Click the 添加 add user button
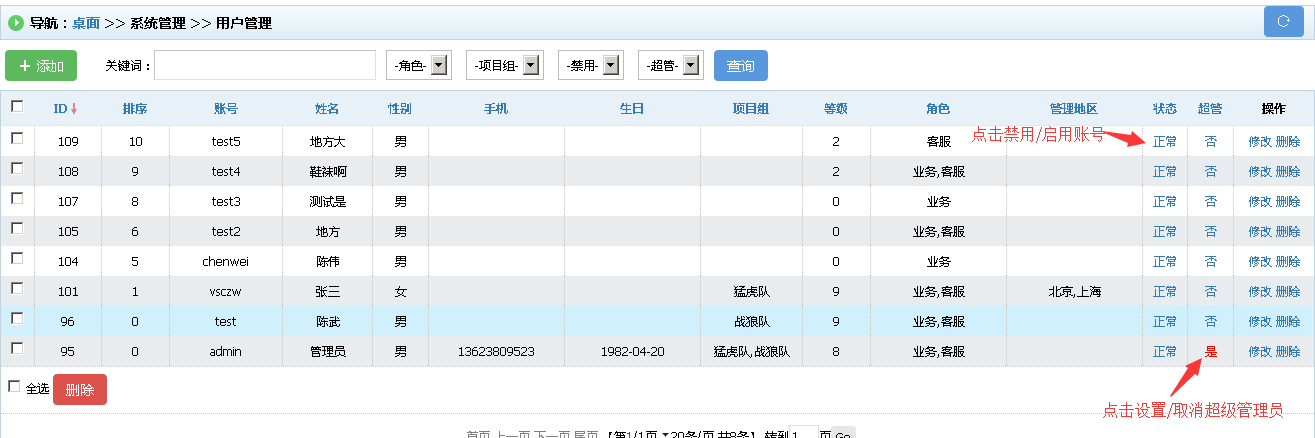Screen dimensions: 1315x438 pos(41,66)
